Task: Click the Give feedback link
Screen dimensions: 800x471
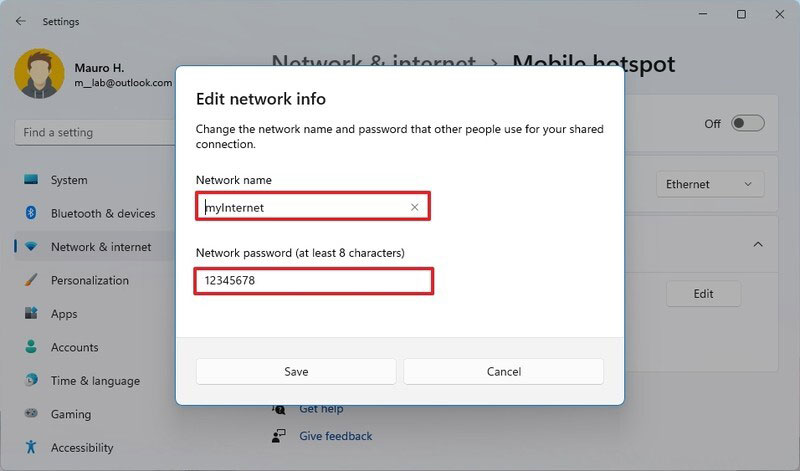Action: click(x=335, y=436)
